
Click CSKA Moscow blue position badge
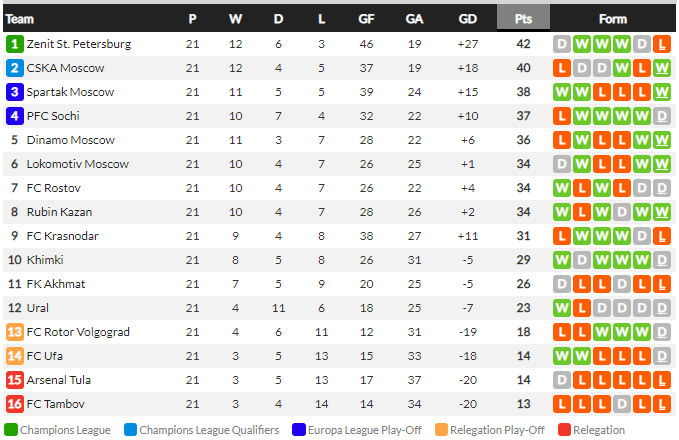pos(14,68)
